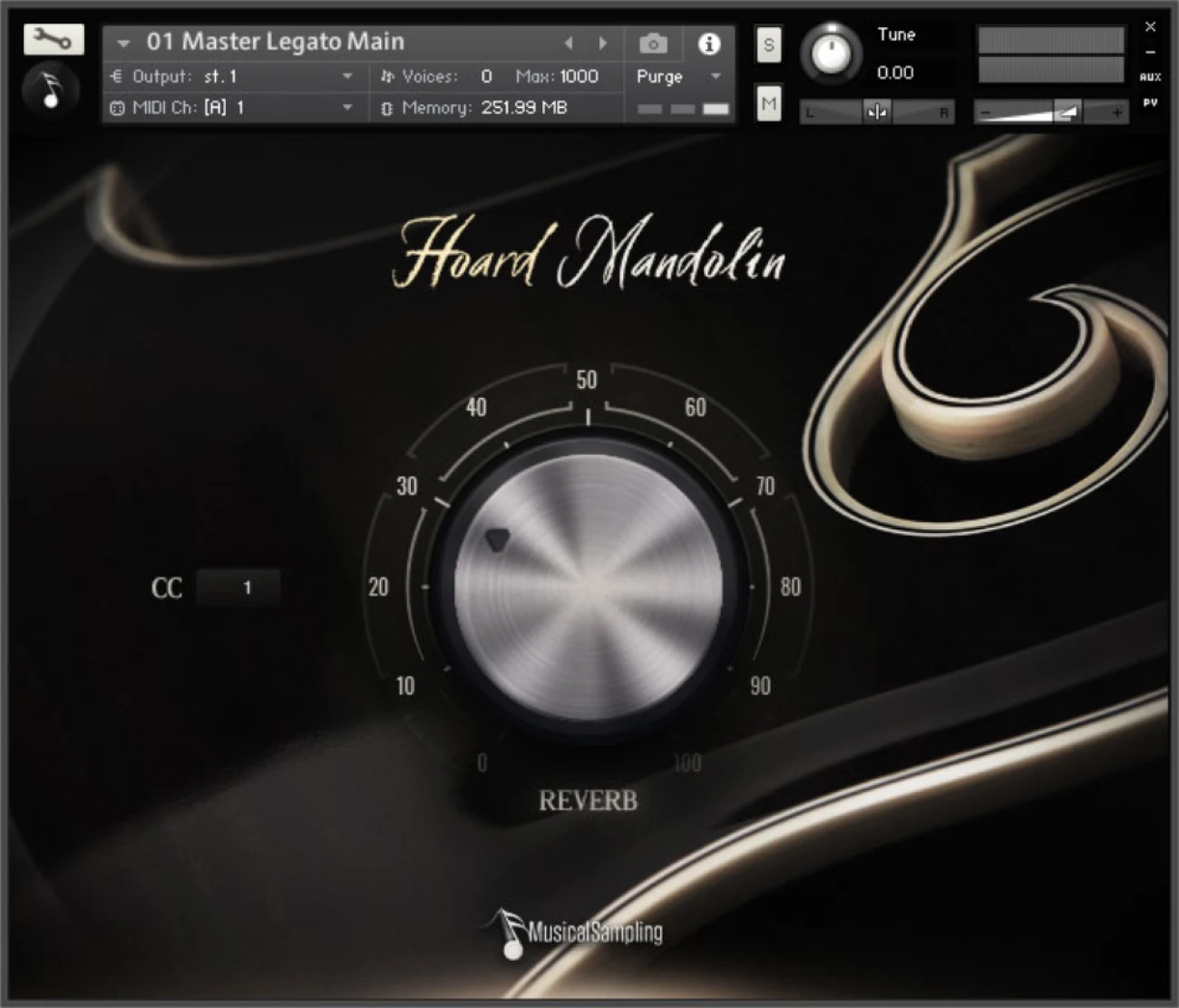The height and width of the screenshot is (1008, 1179).
Task: Open the dropdown arrow beside instrument name
Action: [x=123, y=44]
